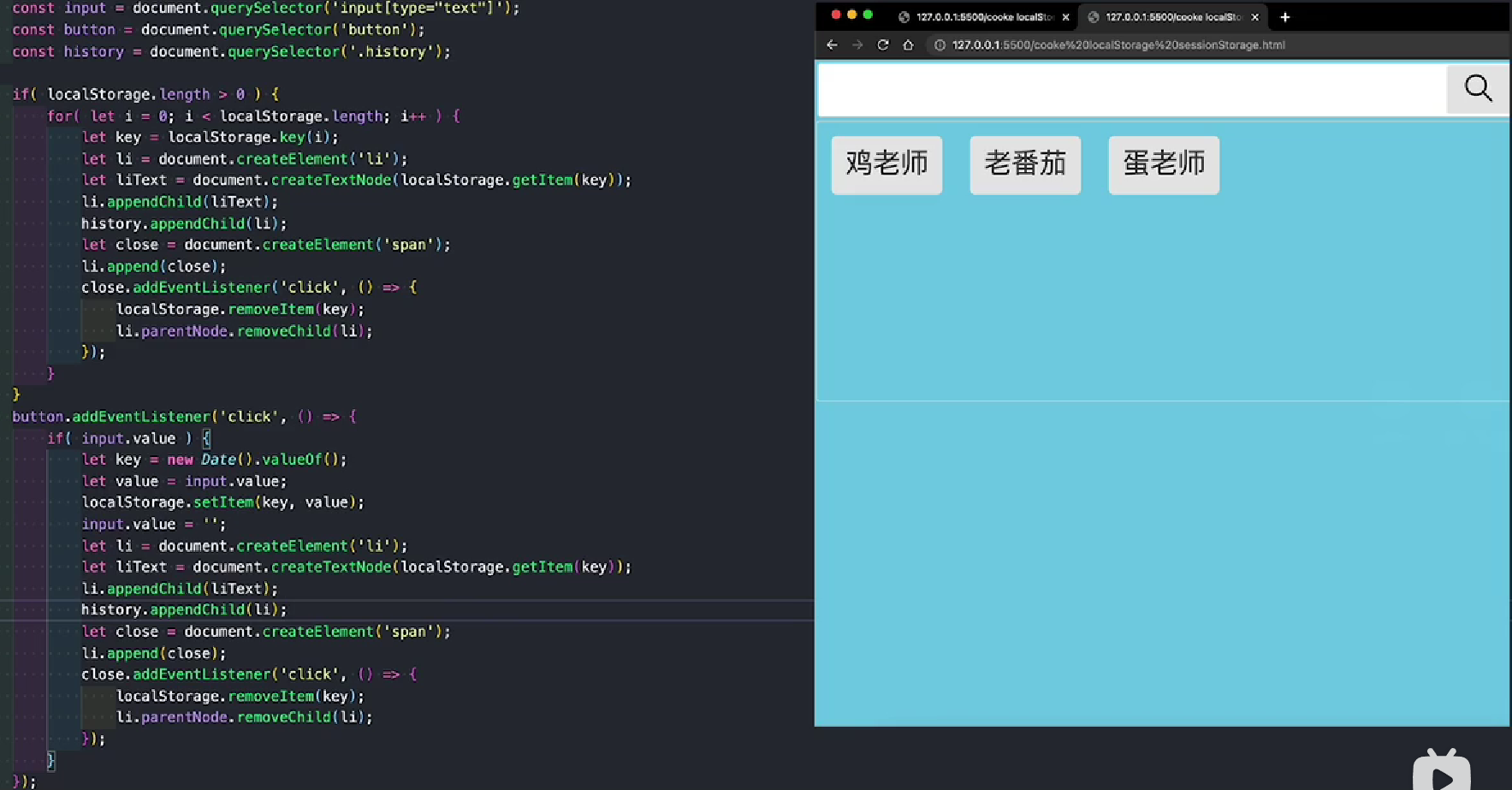This screenshot has height=790, width=1512.
Task: Select the currently active browser tab
Action: [x=1172, y=17]
